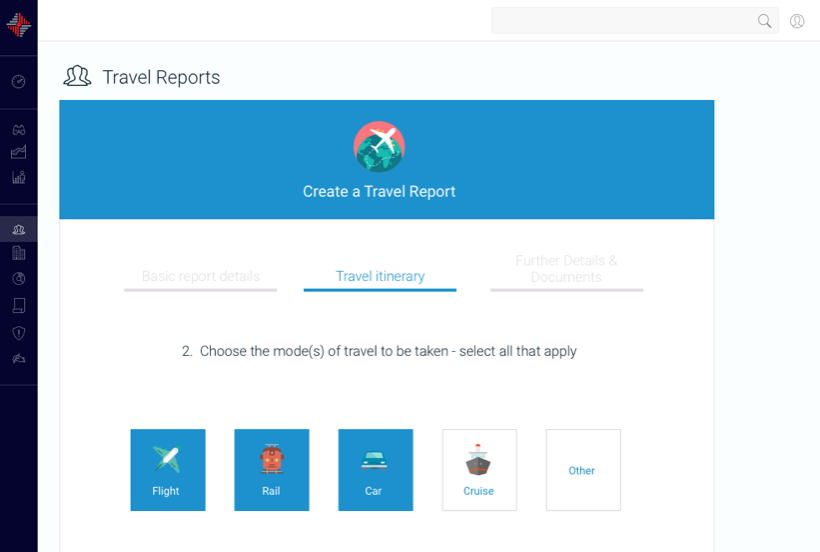Deselect the Flight travel mode tile
Screen dimensions: 820x552
pyautogui.click(x=168, y=470)
